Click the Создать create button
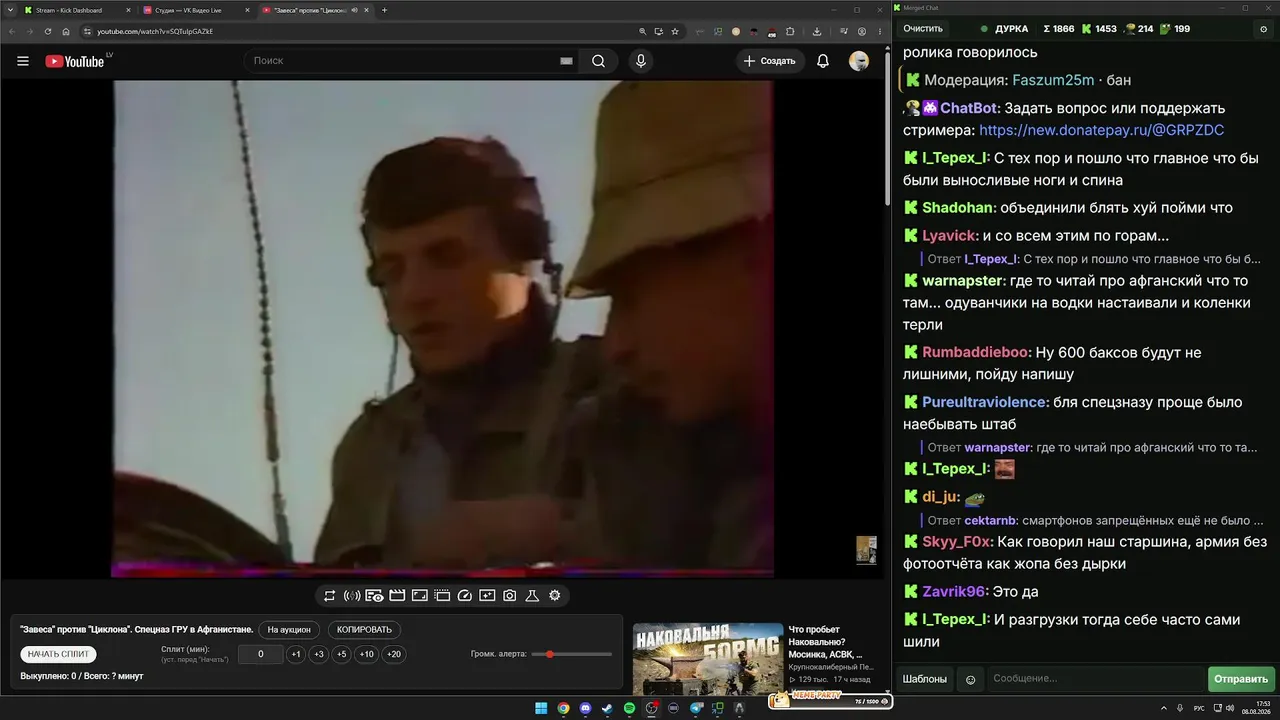The image size is (1280, 720). pos(770,61)
